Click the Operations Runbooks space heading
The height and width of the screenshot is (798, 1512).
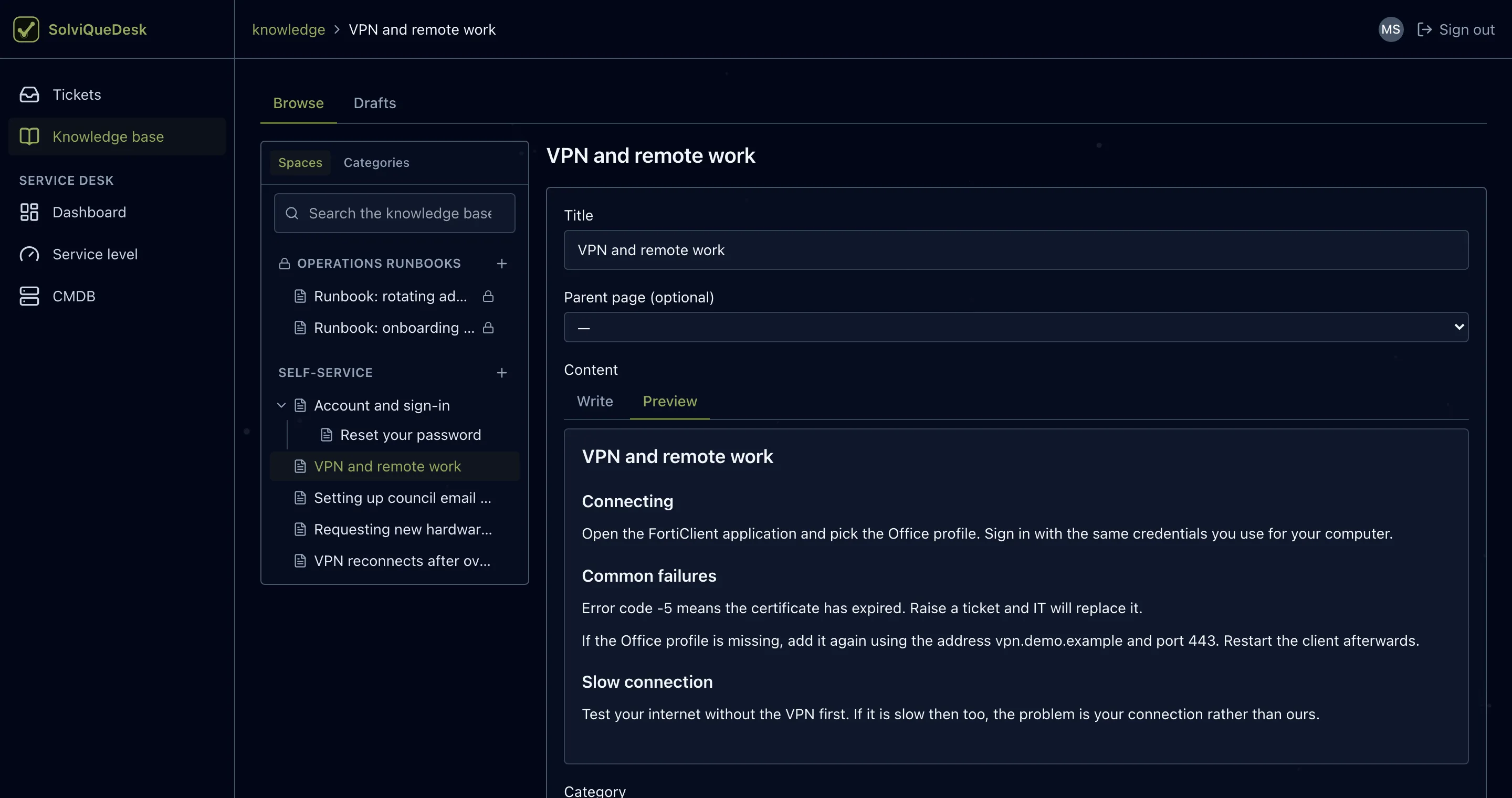pos(379,264)
